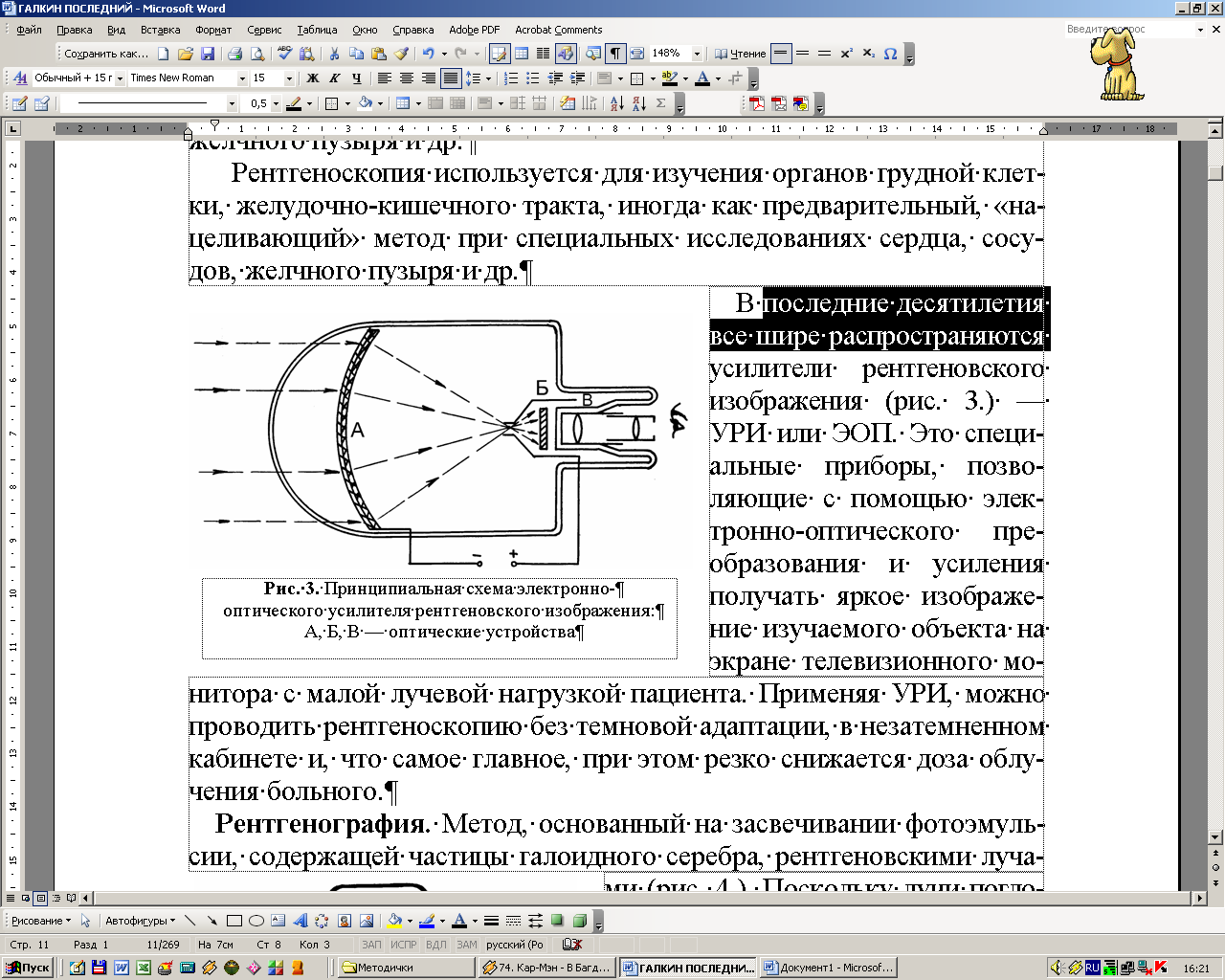Pick the Line drawing tool
The height and width of the screenshot is (980, 1225).
[190, 921]
